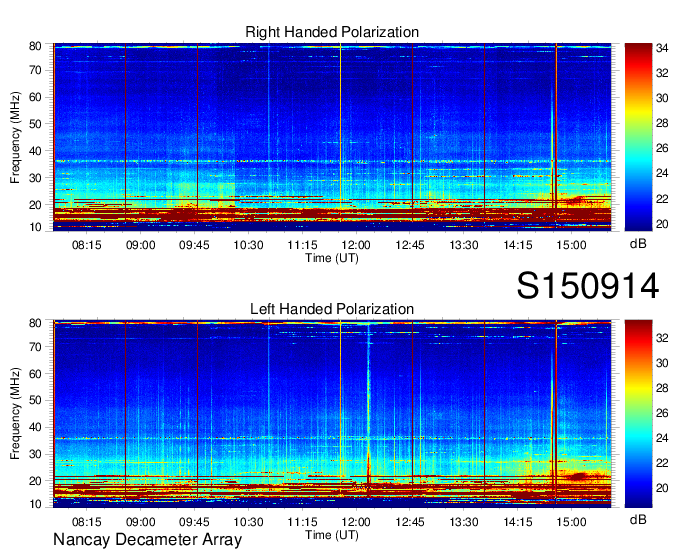The image size is (680, 552).
Task: Click the 14:15 time tick of the top plot
Action: click(x=518, y=245)
